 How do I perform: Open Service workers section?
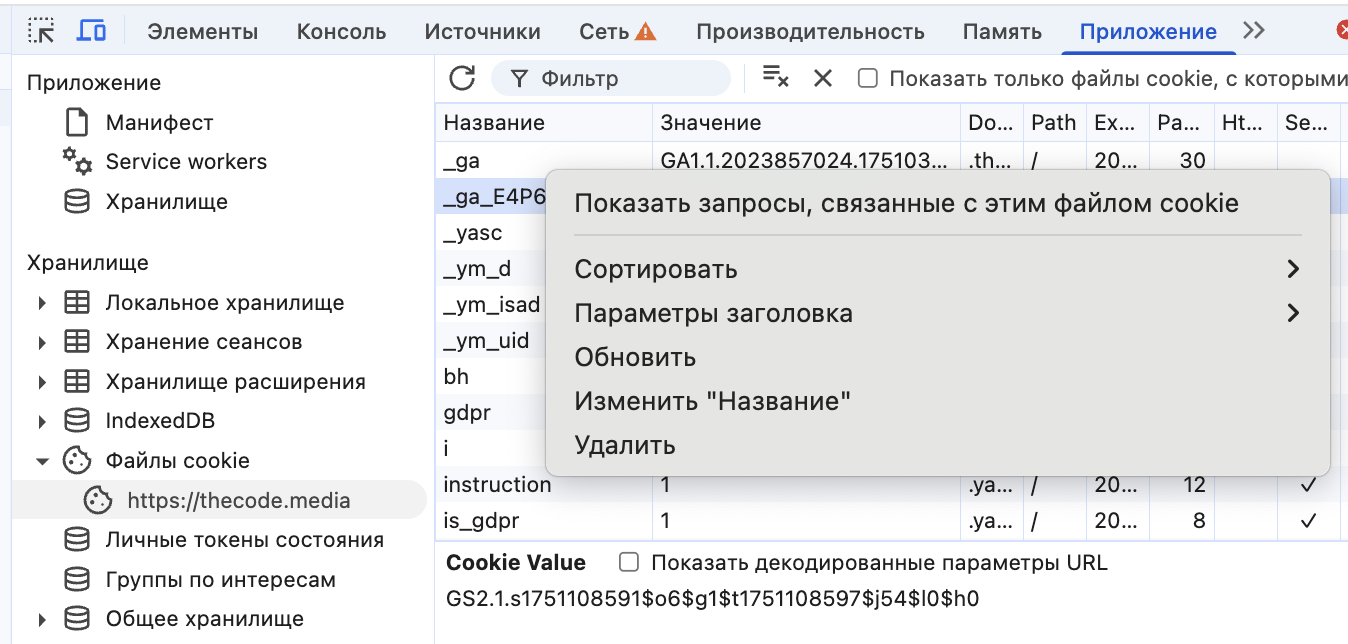[186, 162]
